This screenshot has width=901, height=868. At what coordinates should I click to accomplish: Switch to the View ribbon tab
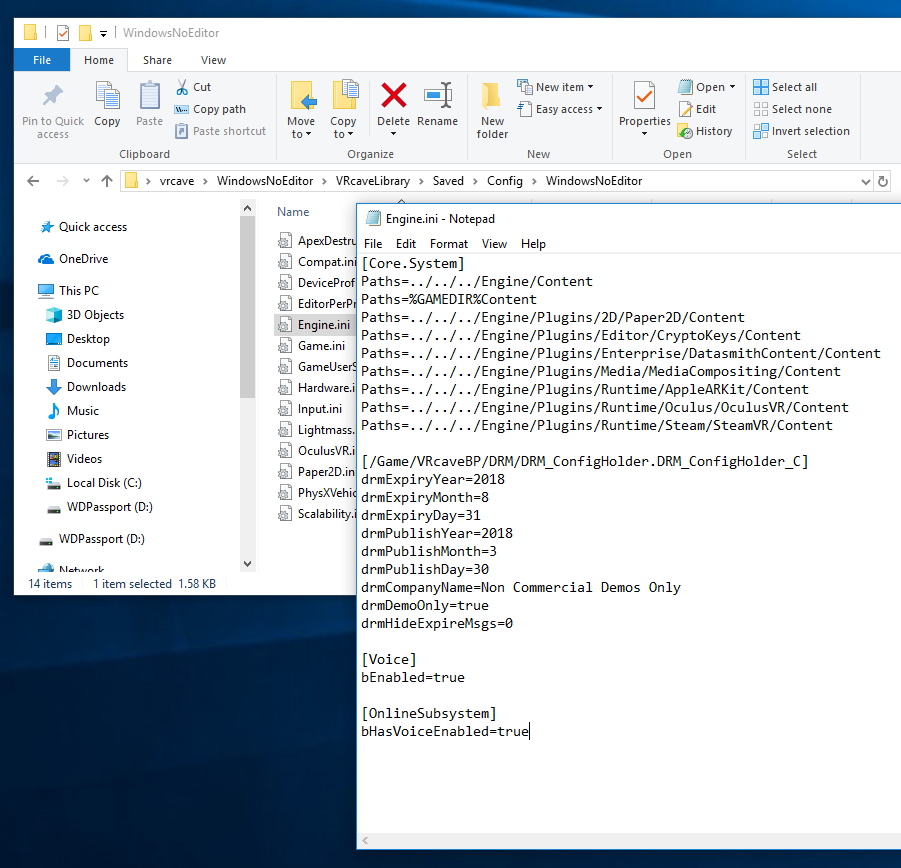213,60
